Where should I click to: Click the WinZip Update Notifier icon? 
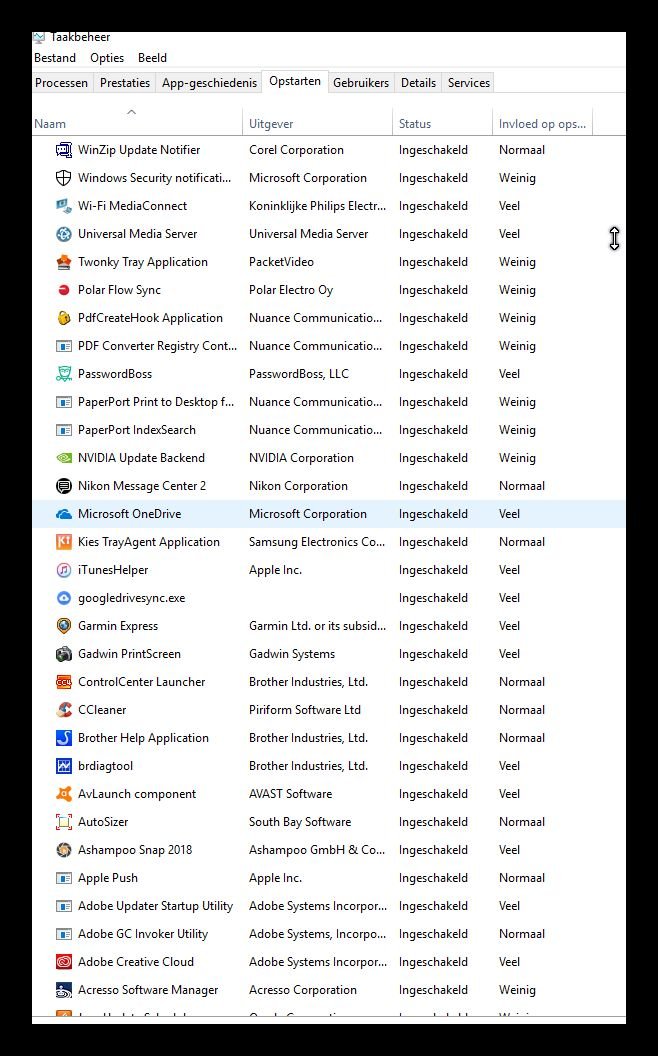[x=63, y=150]
